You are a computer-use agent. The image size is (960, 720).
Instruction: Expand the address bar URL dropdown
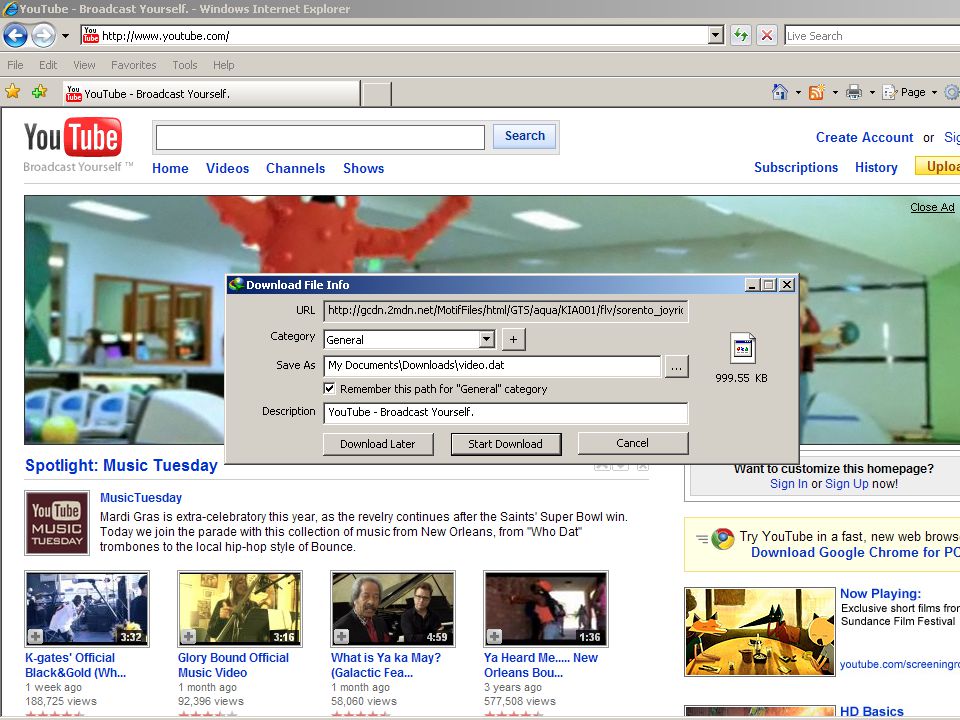[x=716, y=36]
